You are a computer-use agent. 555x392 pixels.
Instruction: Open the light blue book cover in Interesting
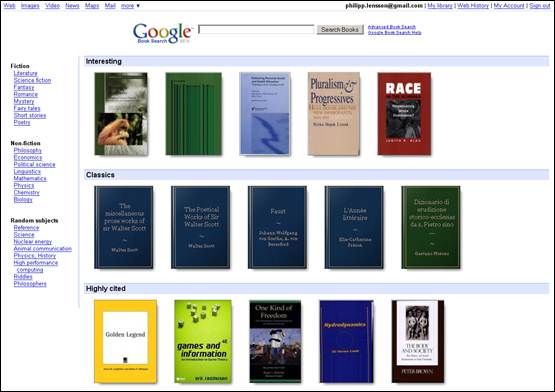pyautogui.click(x=265, y=114)
